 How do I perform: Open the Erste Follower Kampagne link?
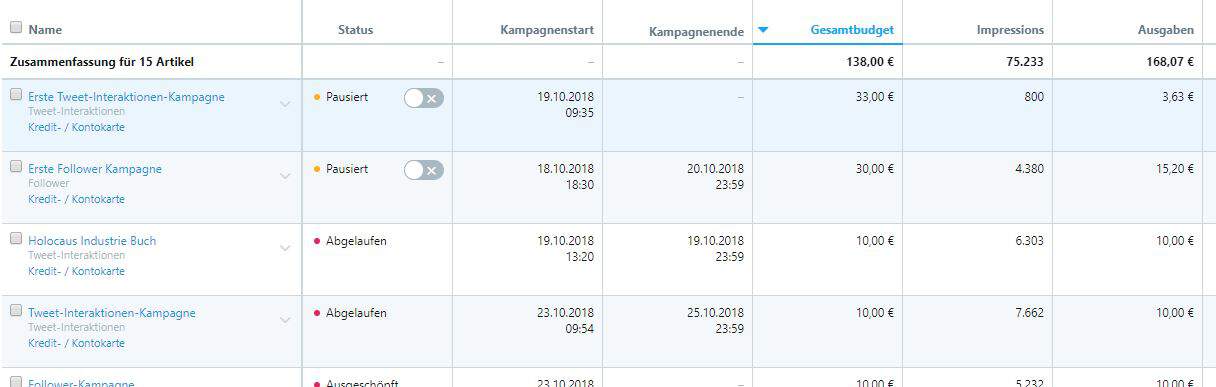point(95,169)
